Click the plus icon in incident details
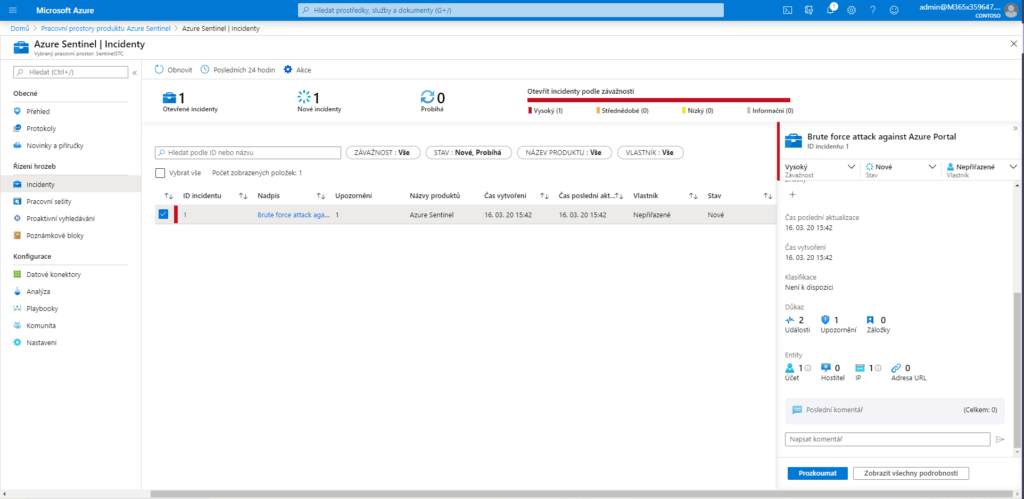1024x499 pixels. pos(793,194)
